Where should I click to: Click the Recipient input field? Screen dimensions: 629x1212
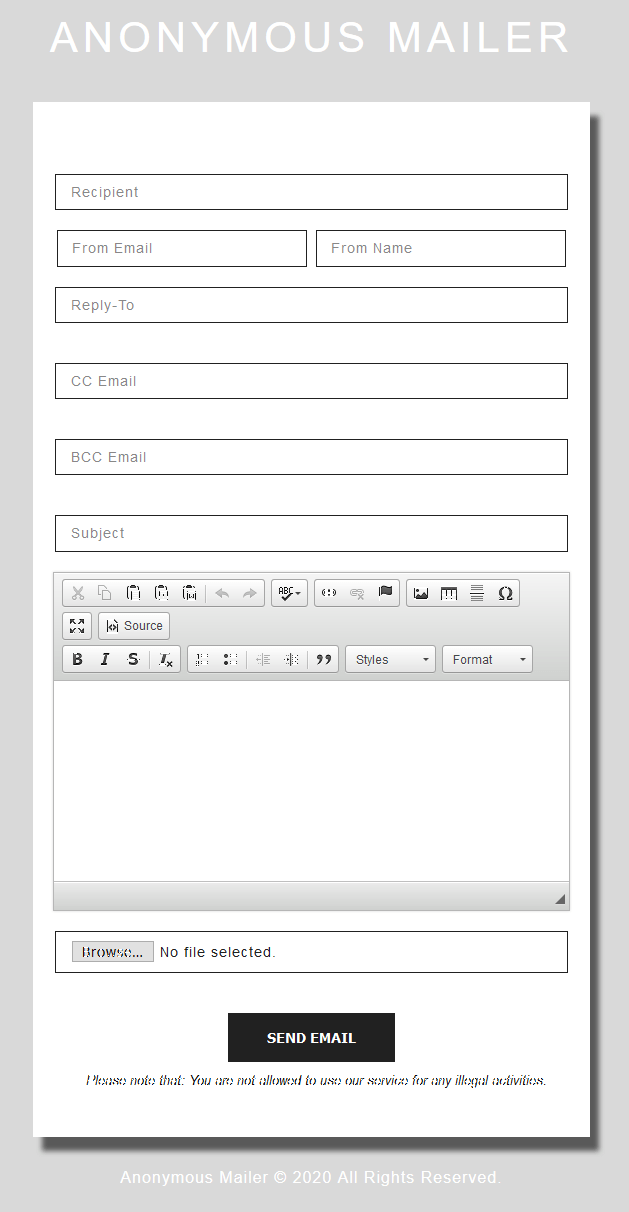point(311,192)
